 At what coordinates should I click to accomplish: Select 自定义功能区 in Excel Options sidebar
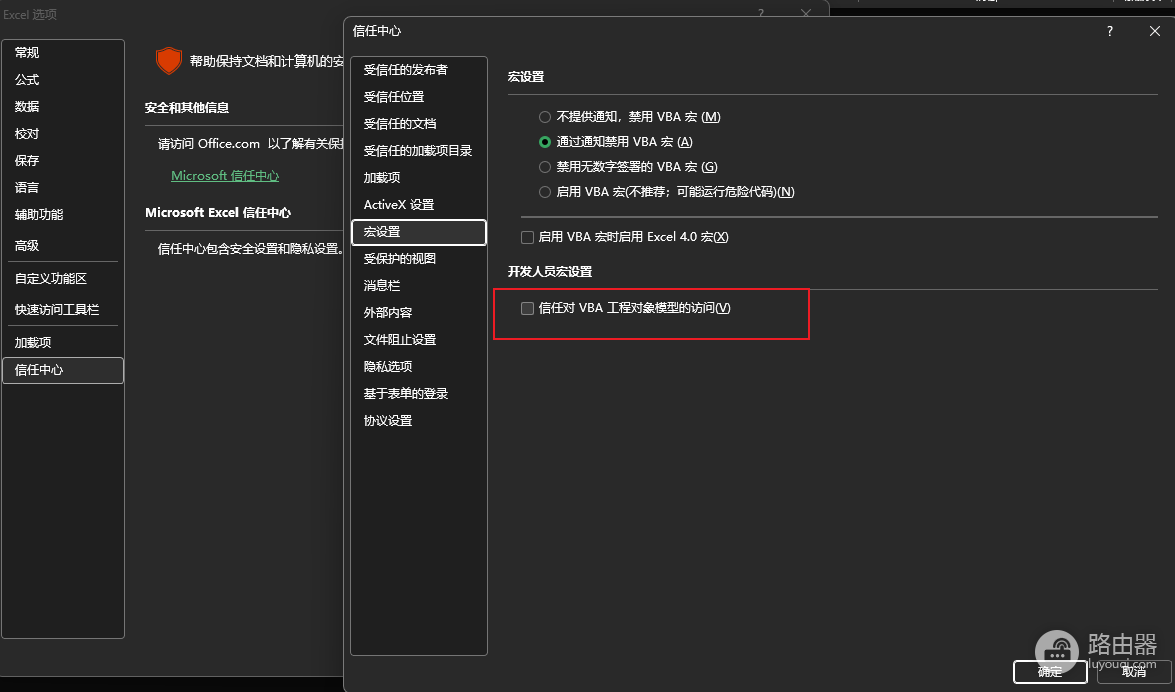(x=63, y=279)
